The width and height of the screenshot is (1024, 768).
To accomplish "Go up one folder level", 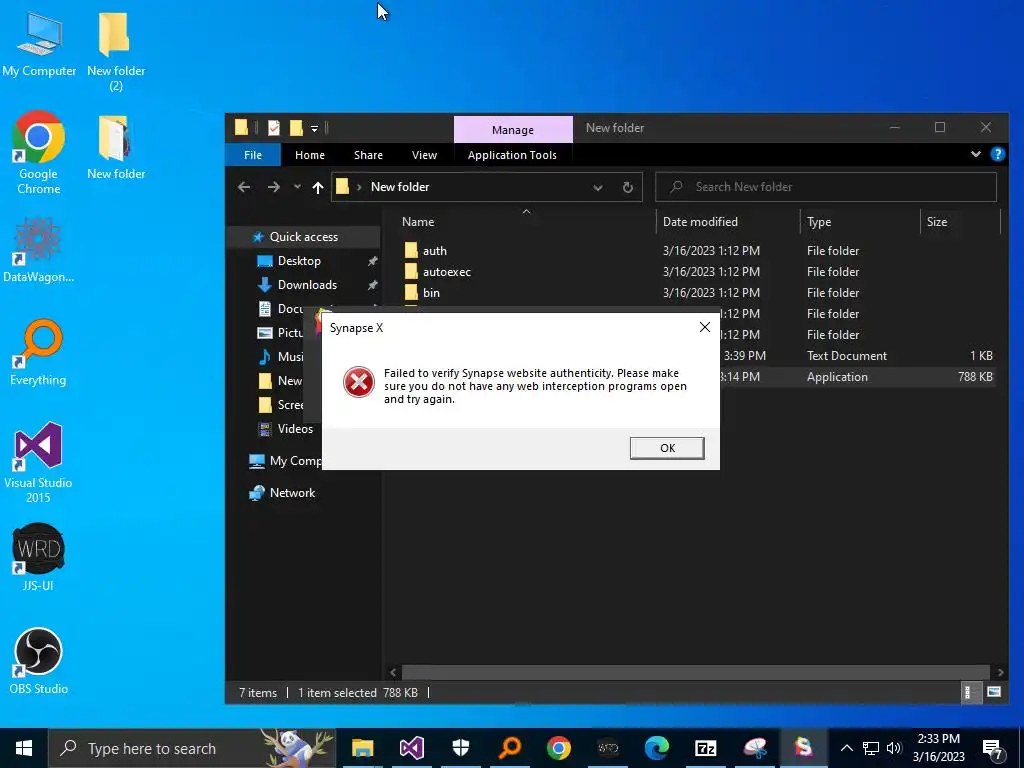I will coord(318,187).
